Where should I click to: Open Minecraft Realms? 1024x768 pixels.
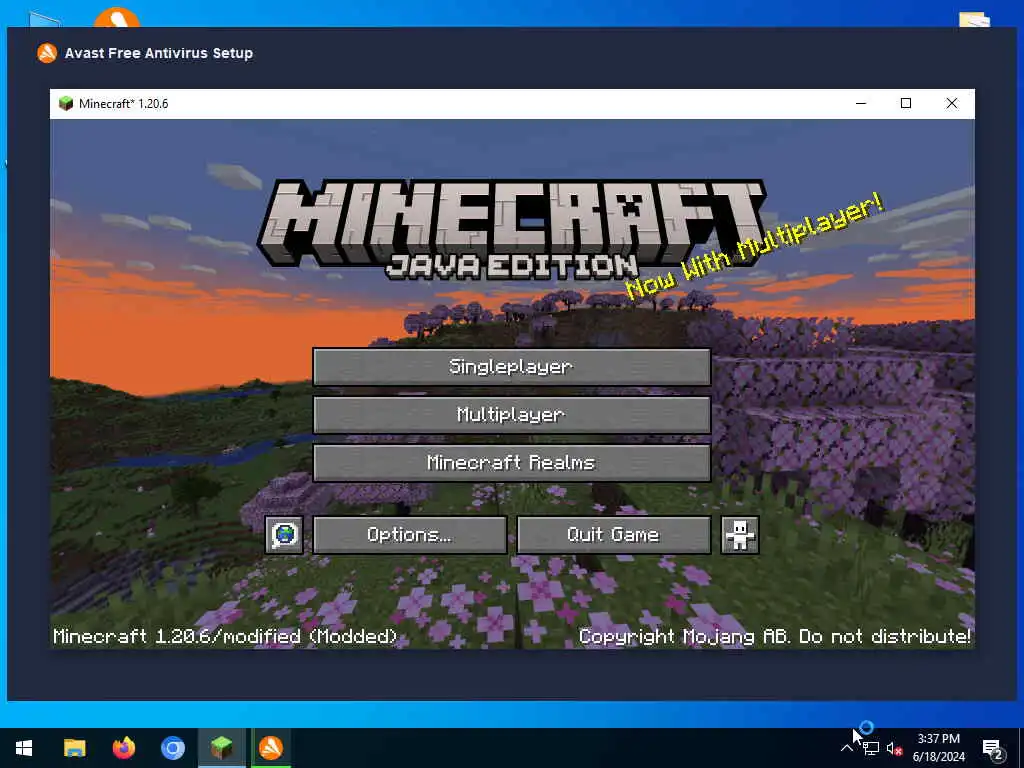point(511,463)
